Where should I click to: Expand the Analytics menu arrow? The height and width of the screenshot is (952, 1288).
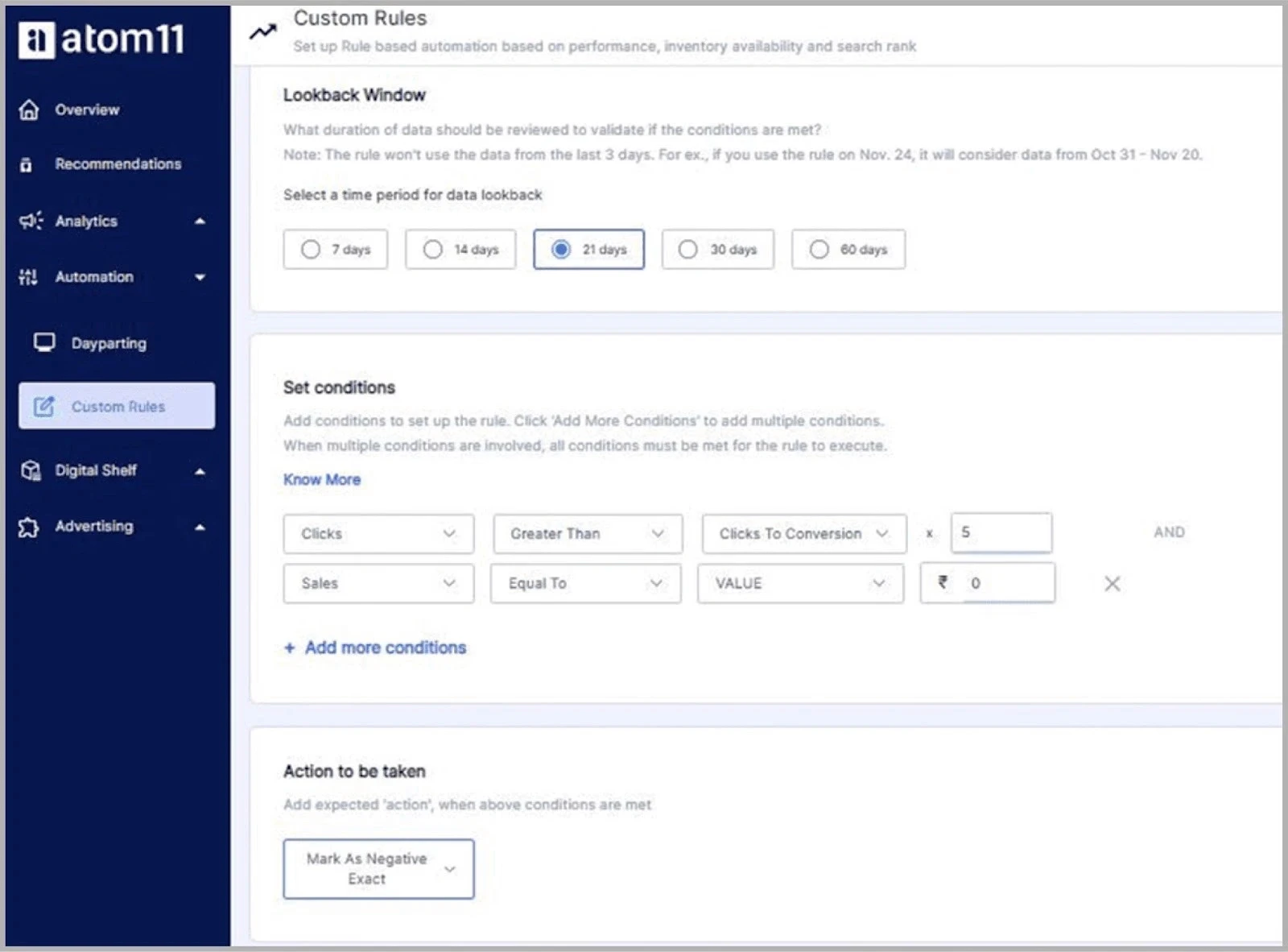pyautogui.click(x=200, y=221)
